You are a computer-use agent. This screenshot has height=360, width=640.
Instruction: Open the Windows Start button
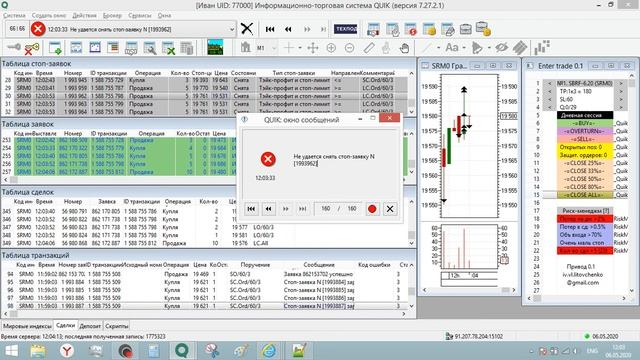point(11,351)
